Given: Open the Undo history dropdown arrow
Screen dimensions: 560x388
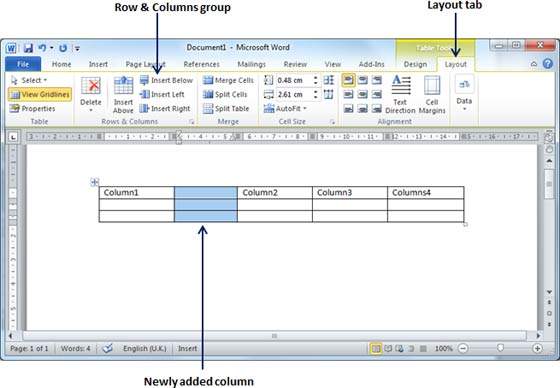Looking at the screenshot, I should [52, 48].
